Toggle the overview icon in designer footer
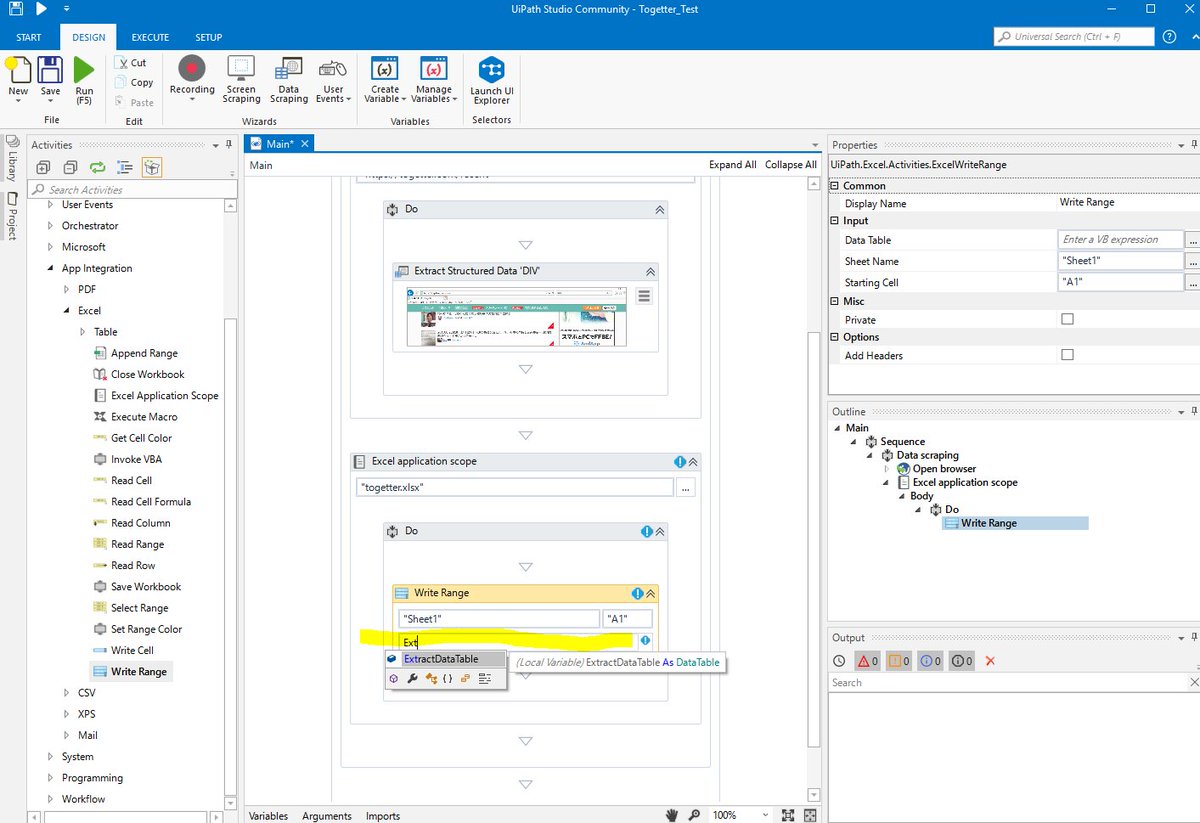This screenshot has height=823, width=1200. (809, 816)
